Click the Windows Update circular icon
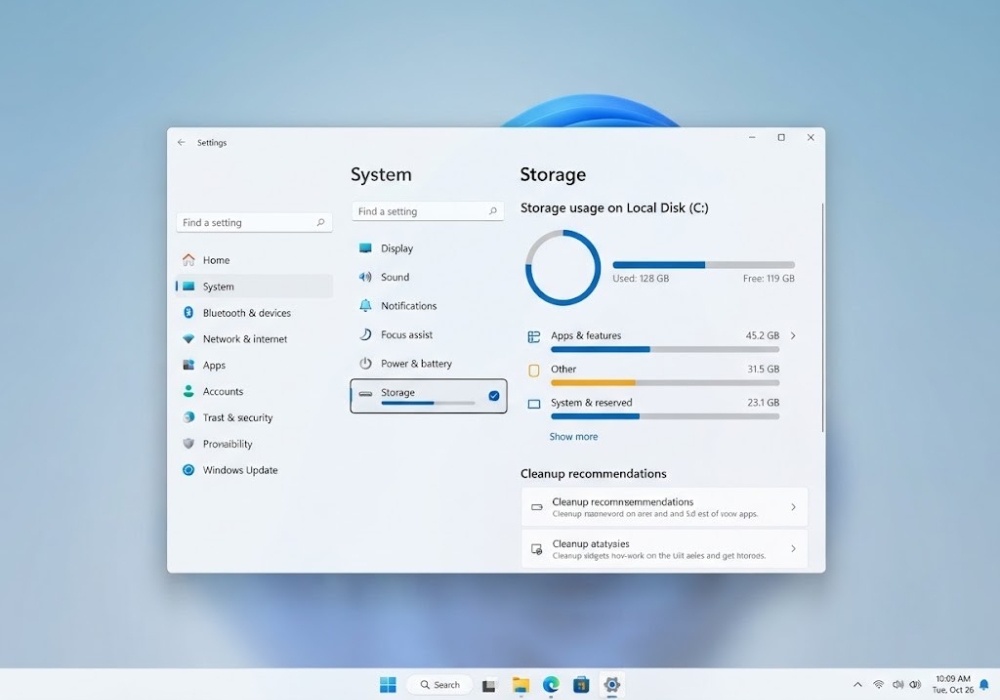1000x700 pixels. (188, 470)
